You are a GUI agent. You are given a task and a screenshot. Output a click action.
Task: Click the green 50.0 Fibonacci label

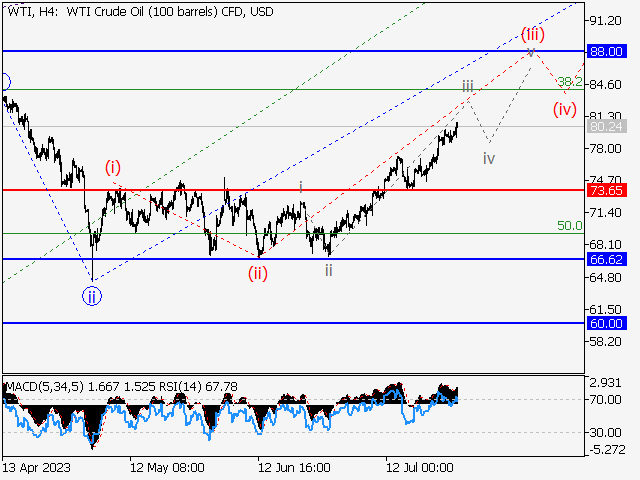pos(570,226)
